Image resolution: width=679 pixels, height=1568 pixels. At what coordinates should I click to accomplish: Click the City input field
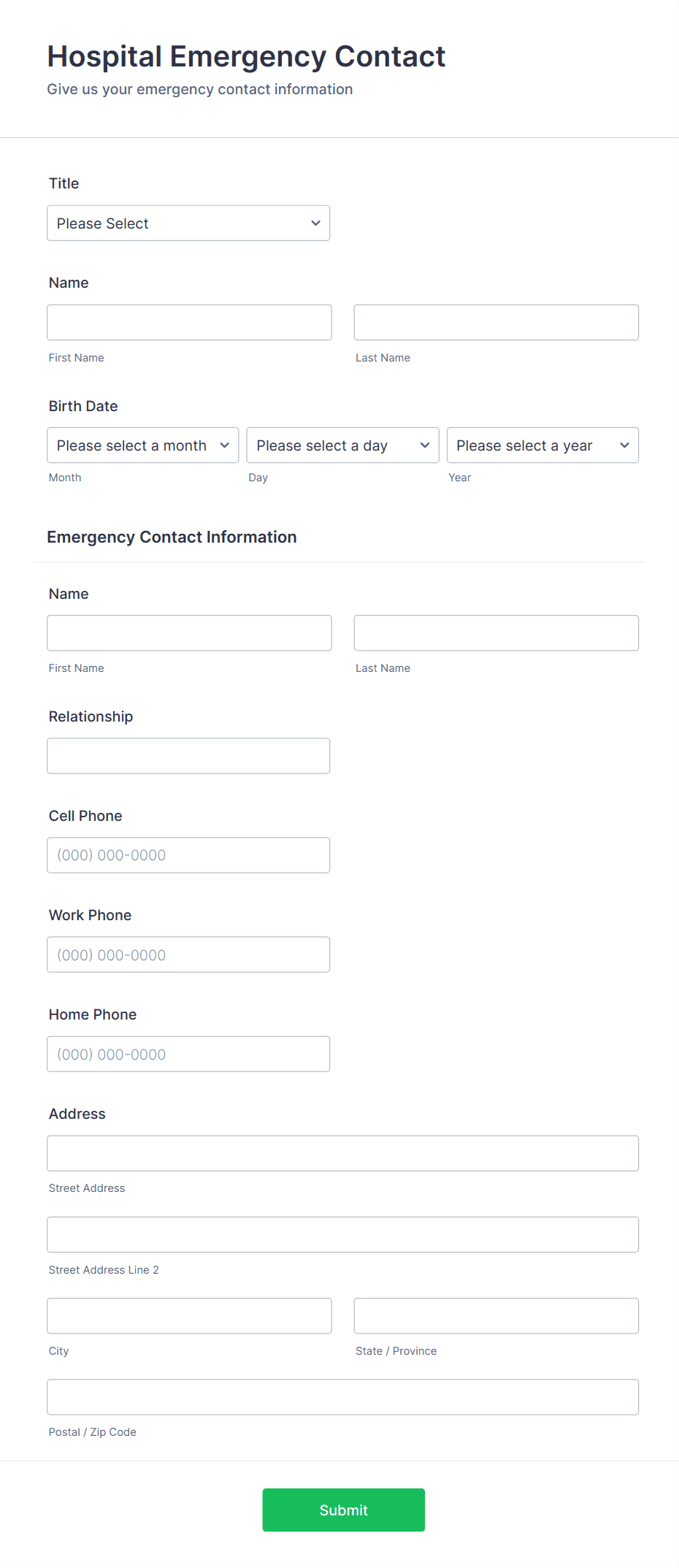(x=188, y=1315)
